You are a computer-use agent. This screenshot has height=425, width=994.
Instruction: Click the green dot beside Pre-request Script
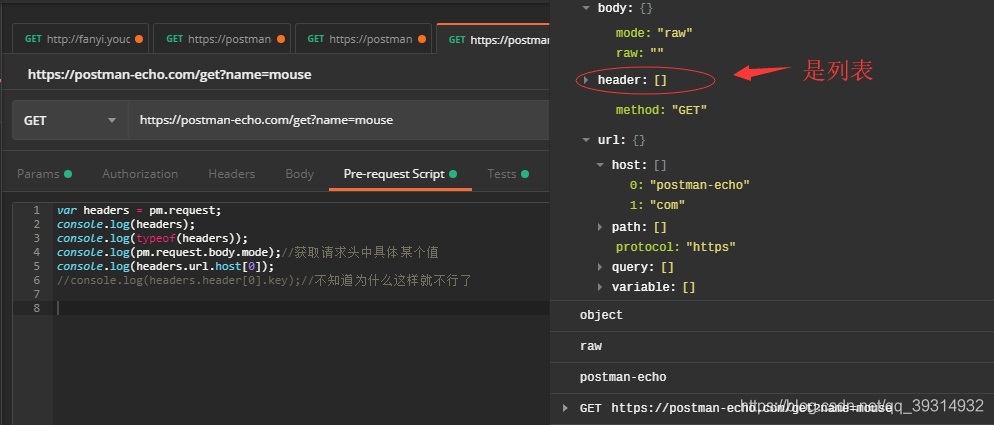click(453, 174)
